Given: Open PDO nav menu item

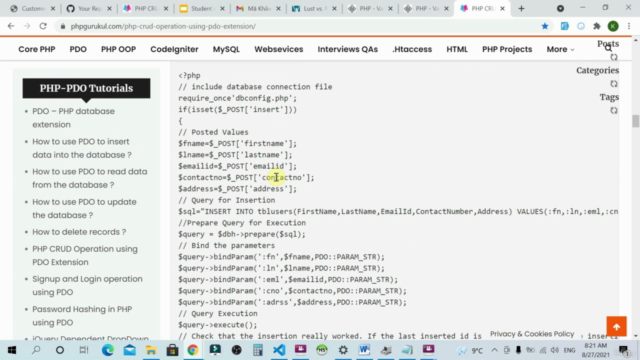Looking at the screenshot, I should [x=78, y=49].
